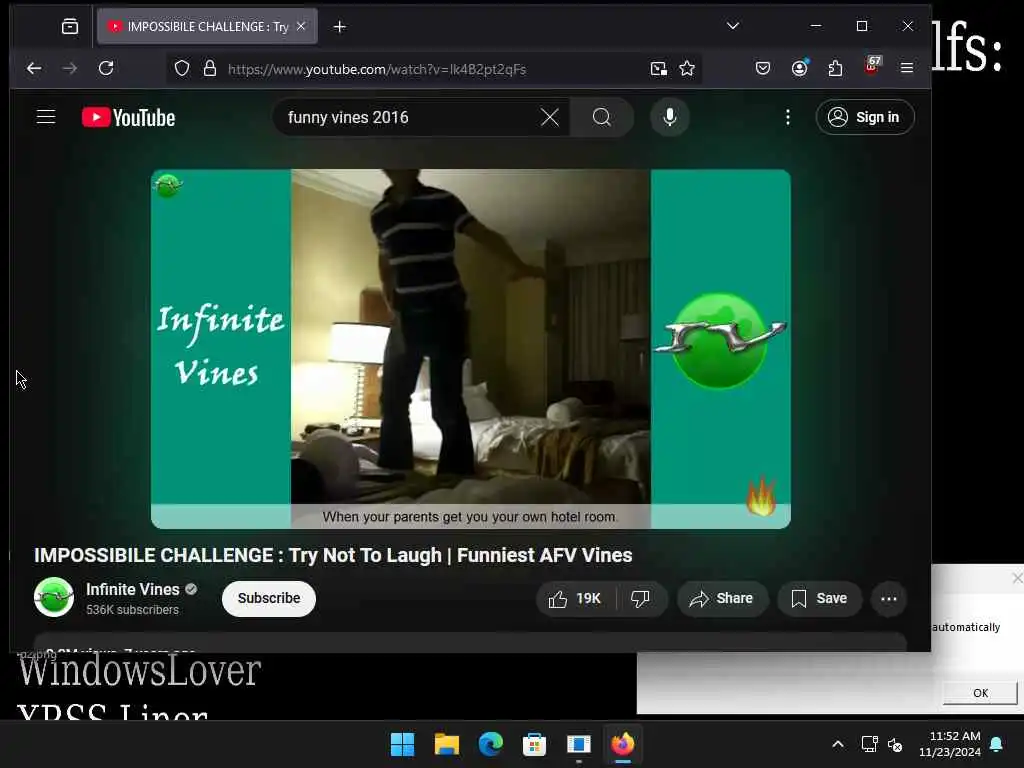This screenshot has height=768, width=1024.
Task: Open the YouTube guide hamburger menu
Action: 46,117
